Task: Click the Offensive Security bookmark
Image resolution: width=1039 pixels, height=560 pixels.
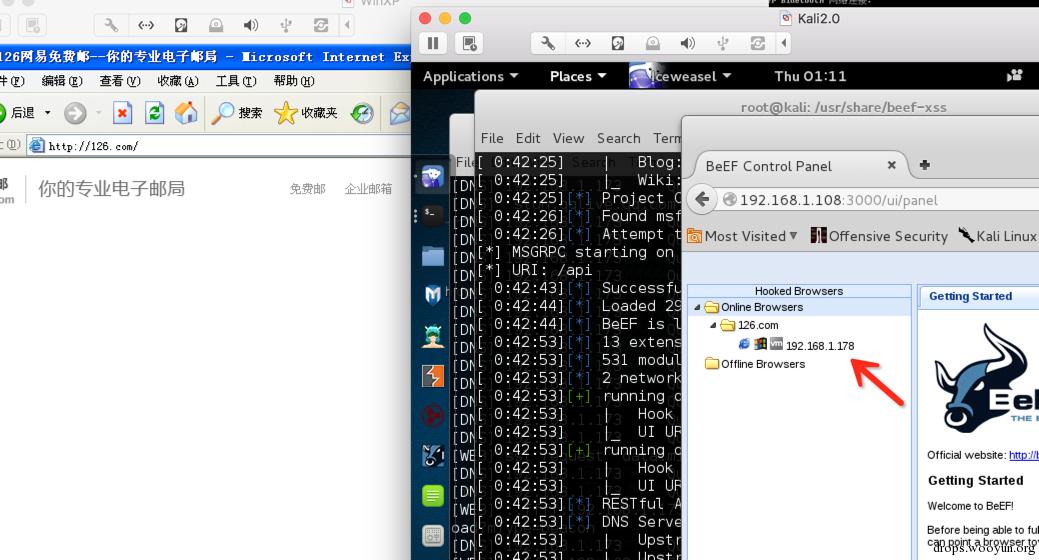Action: point(878,236)
